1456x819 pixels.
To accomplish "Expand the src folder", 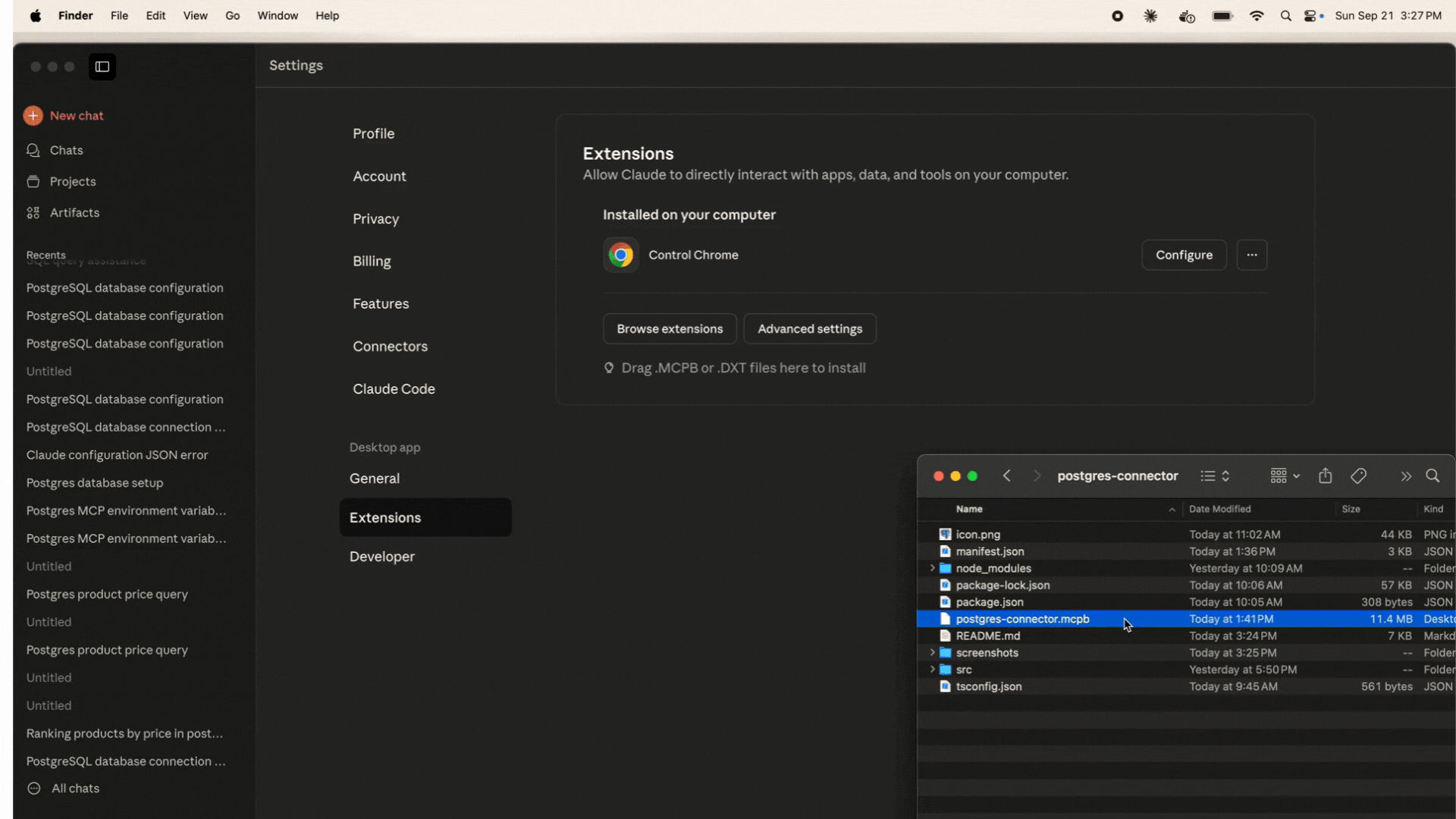I will 932,670.
